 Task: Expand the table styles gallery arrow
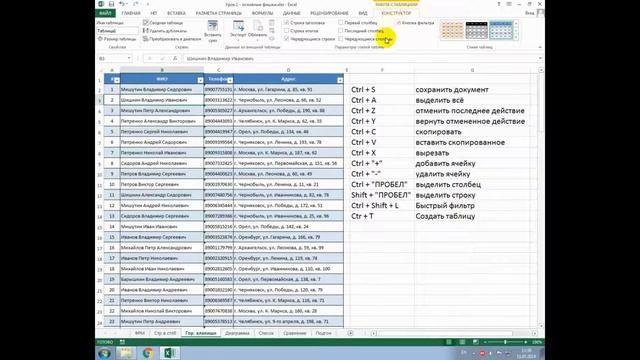tap(516, 38)
